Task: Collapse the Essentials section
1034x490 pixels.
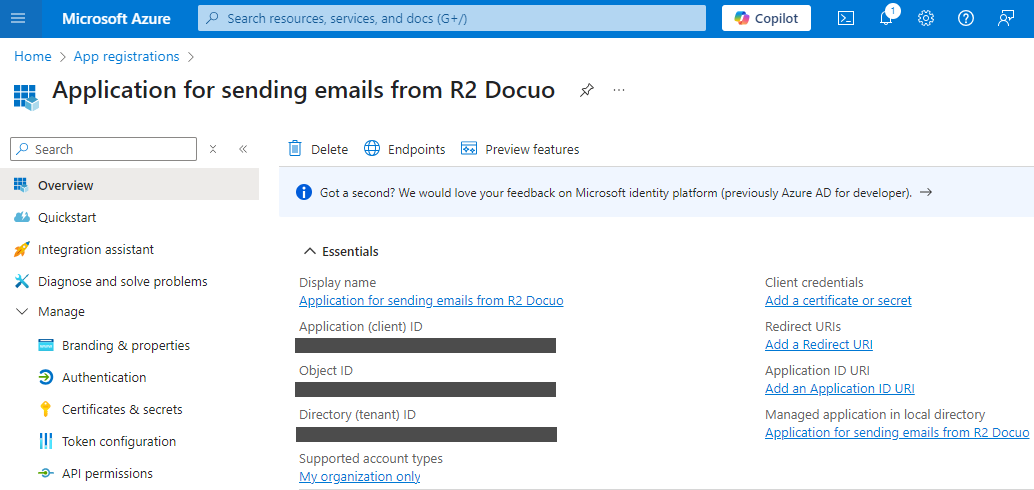Action: [341, 251]
